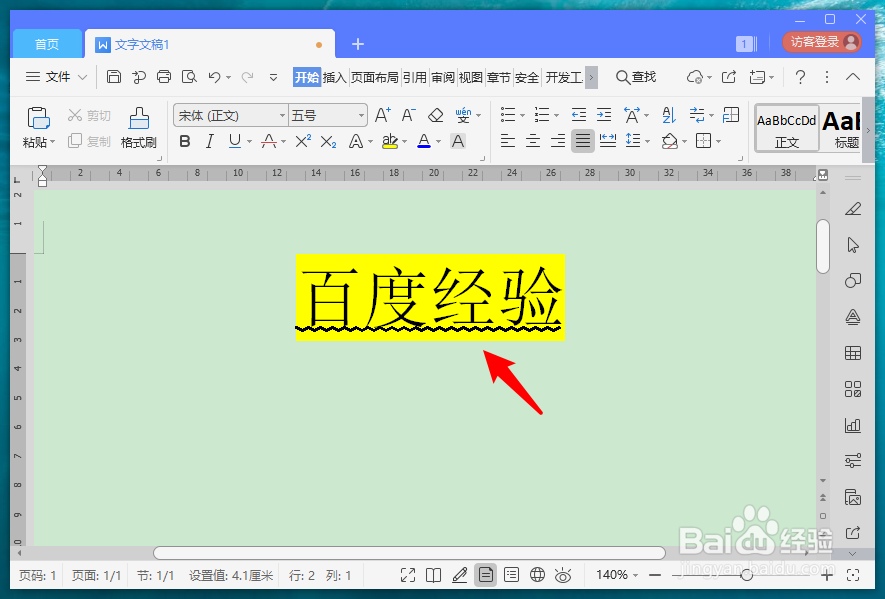The width and height of the screenshot is (885, 599).
Task: Collapse the ribbon with up chevron
Action: (x=853, y=77)
